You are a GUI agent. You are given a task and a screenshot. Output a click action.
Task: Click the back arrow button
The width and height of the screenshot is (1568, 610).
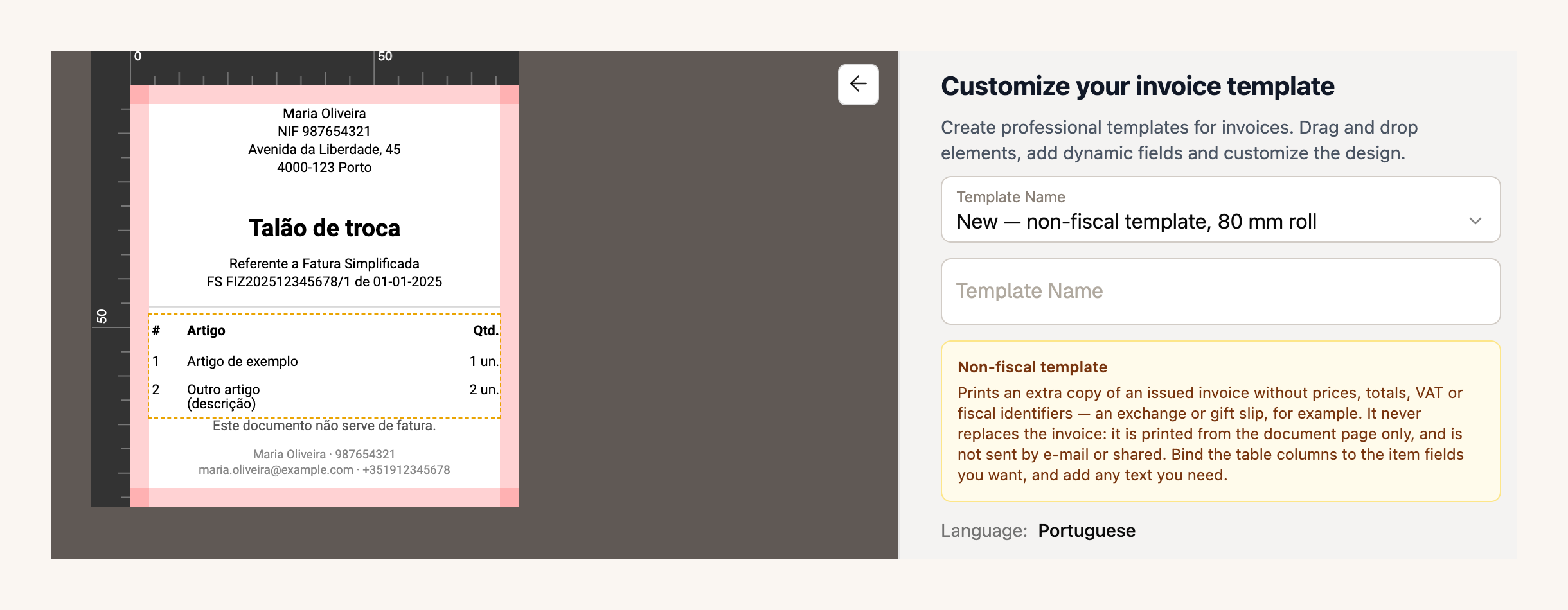tap(858, 84)
